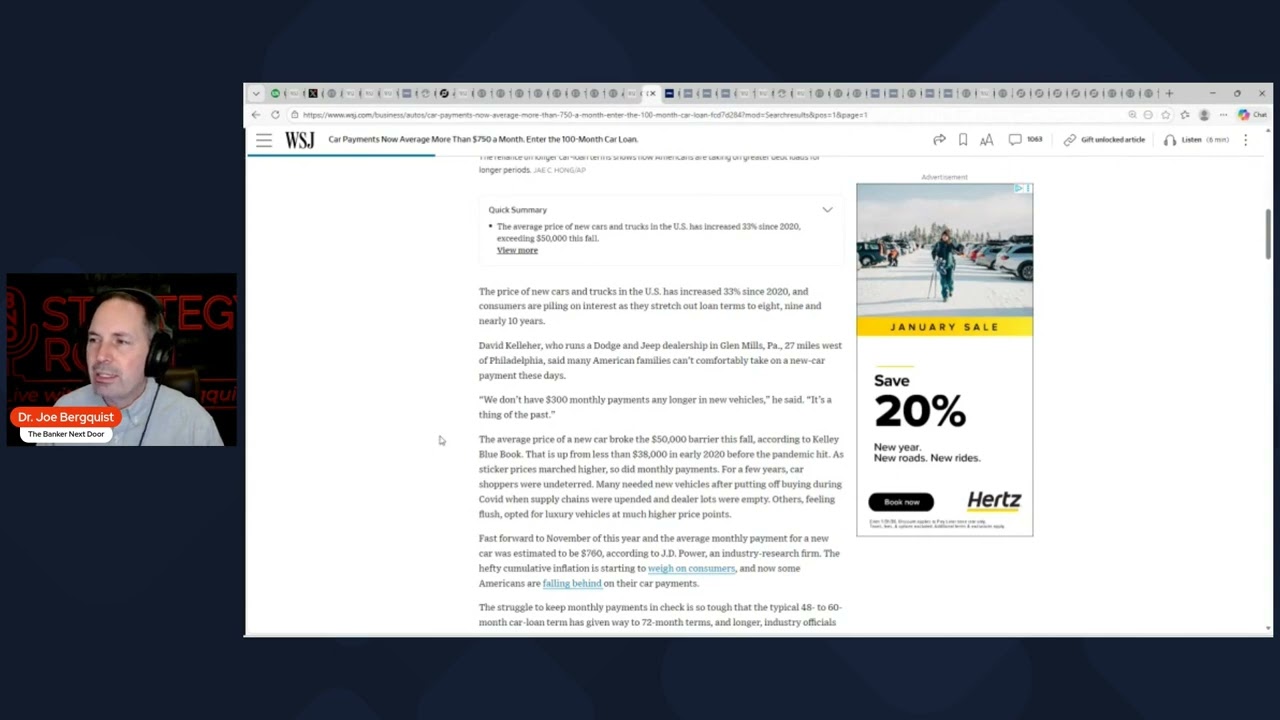
Task: Add this page to favorites (star)
Action: (x=1166, y=115)
